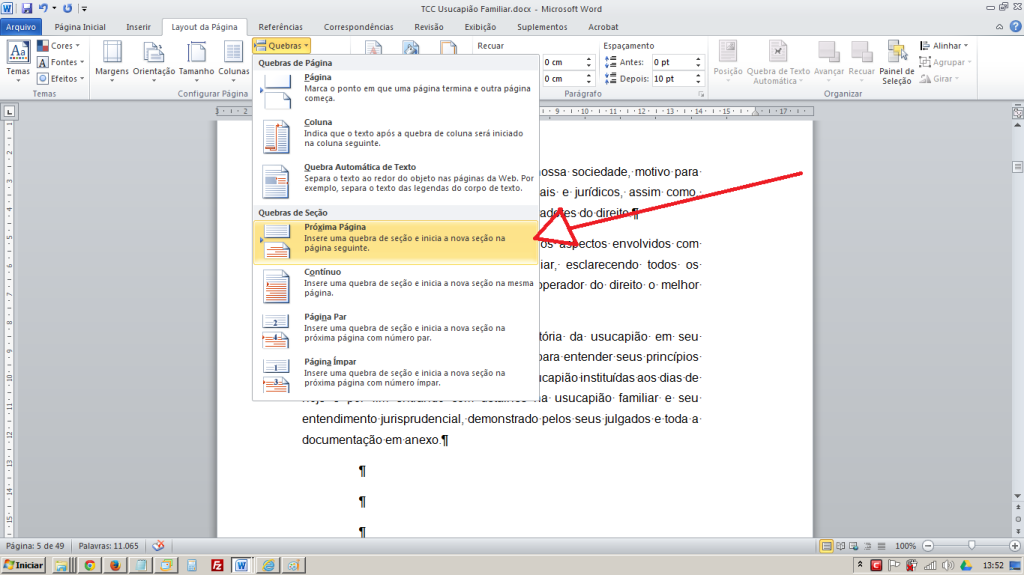Open the Tamanho paper size menu
This screenshot has height=575, width=1024.
click(x=197, y=61)
